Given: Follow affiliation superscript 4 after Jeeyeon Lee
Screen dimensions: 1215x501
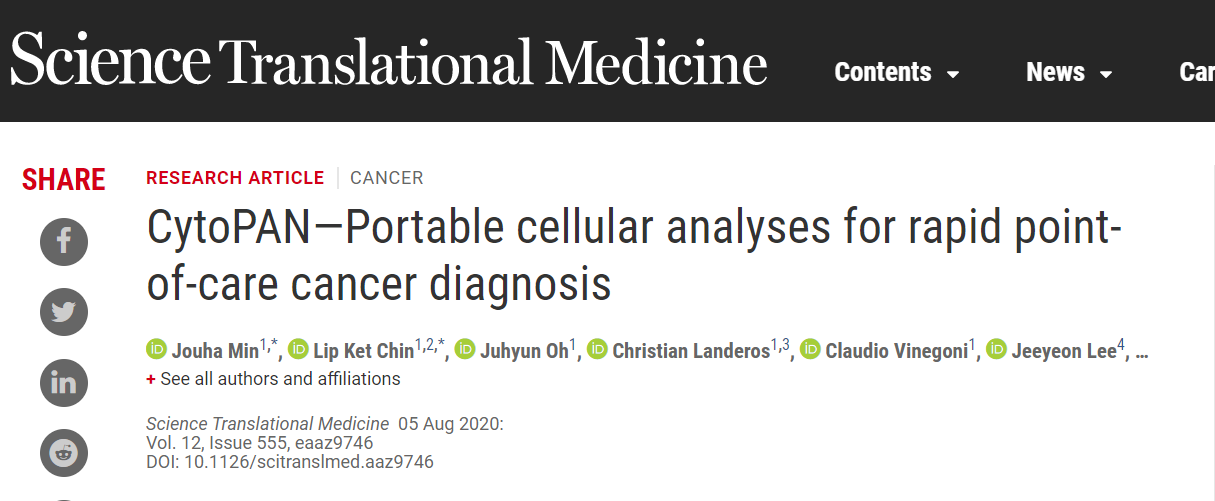Looking at the screenshot, I should click(x=1121, y=346).
